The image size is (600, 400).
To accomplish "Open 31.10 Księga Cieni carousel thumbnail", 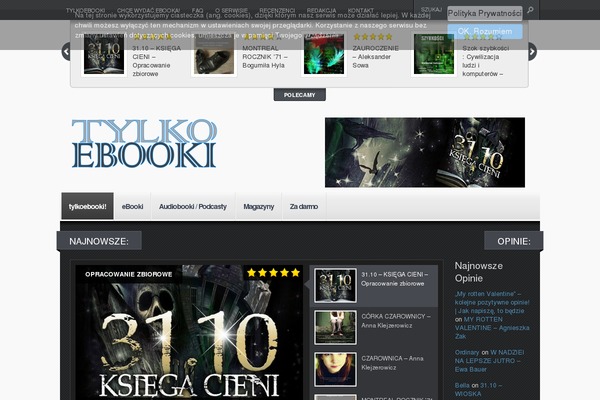I will pyautogui.click(x=104, y=54).
